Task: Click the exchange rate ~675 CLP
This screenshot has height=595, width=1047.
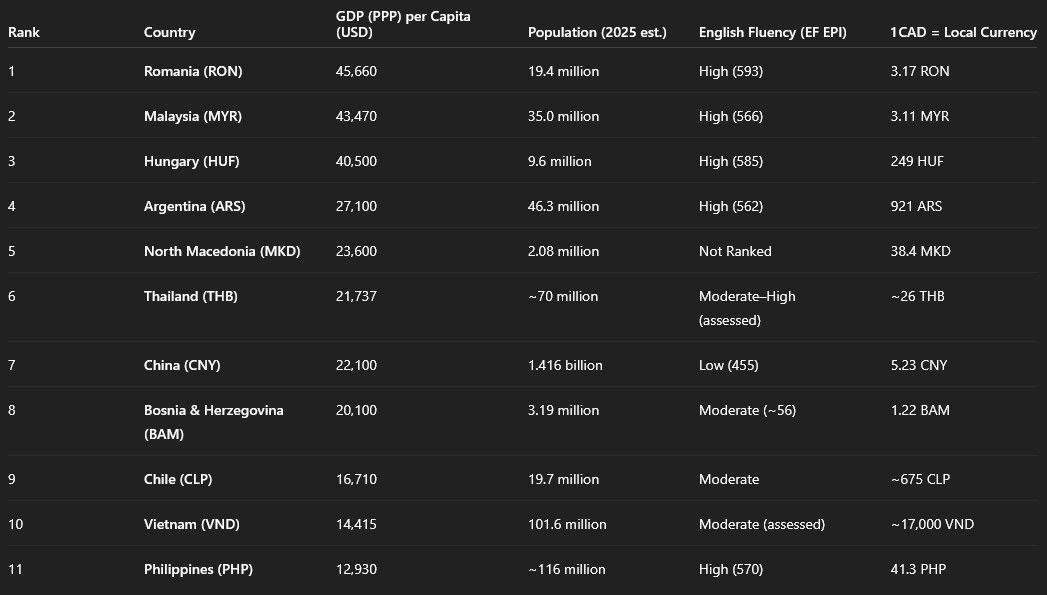Action: pos(920,479)
